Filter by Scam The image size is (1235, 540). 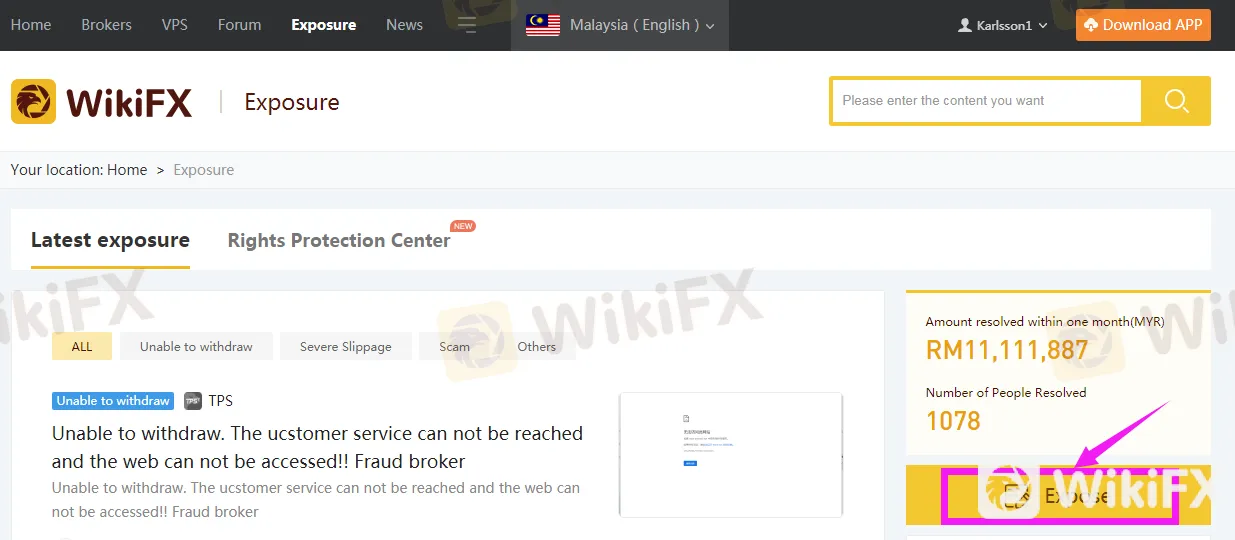(455, 346)
